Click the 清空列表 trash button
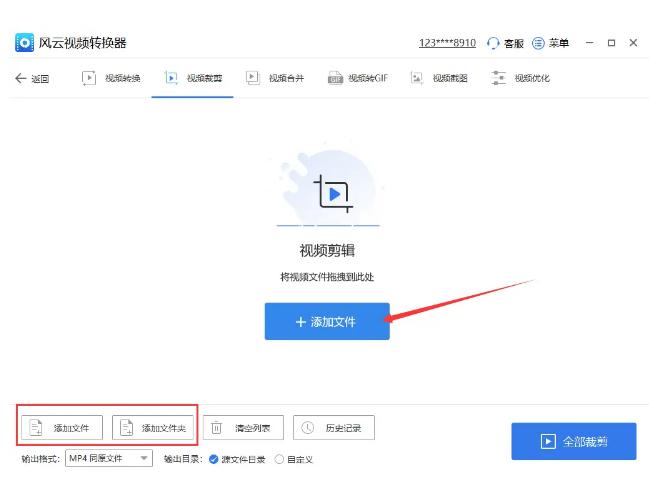 (243, 428)
